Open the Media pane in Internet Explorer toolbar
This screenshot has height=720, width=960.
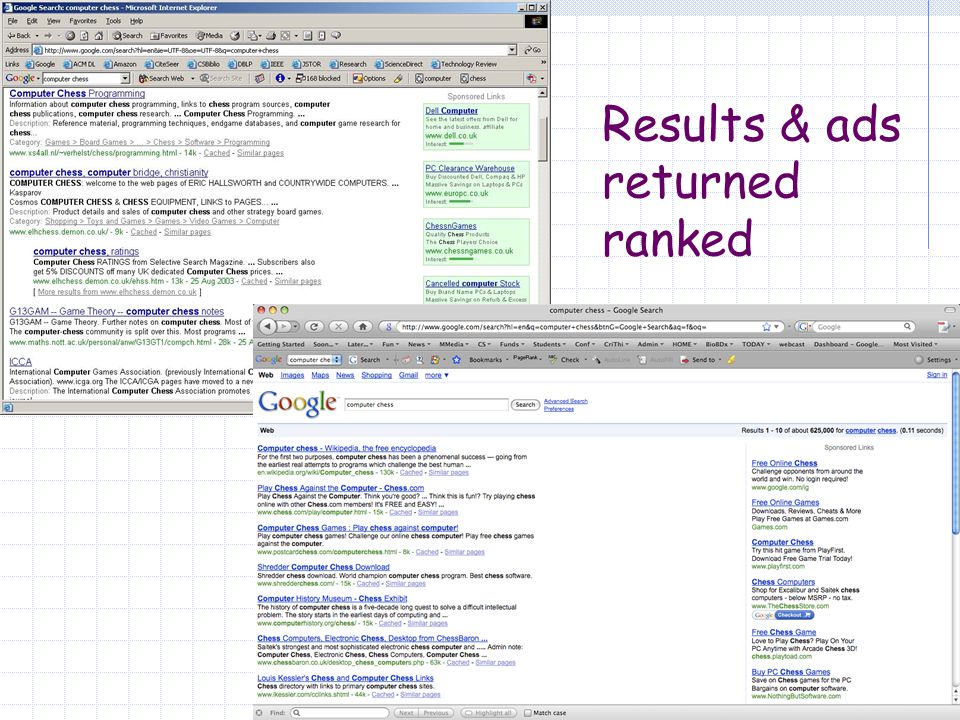(x=209, y=36)
